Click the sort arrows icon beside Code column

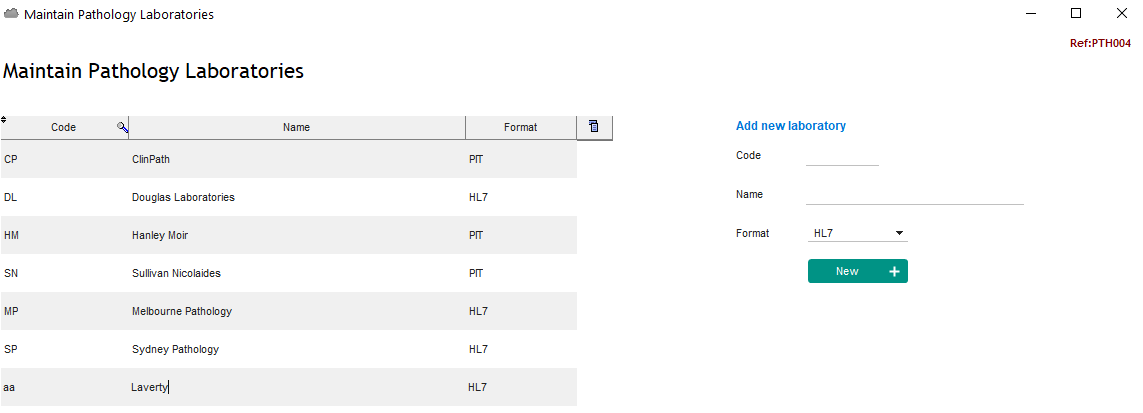pyautogui.click(x=4, y=119)
